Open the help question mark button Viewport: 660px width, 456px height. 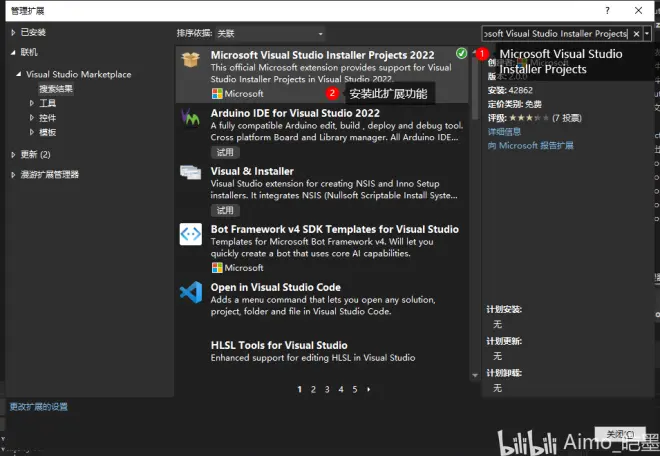click(x=607, y=11)
